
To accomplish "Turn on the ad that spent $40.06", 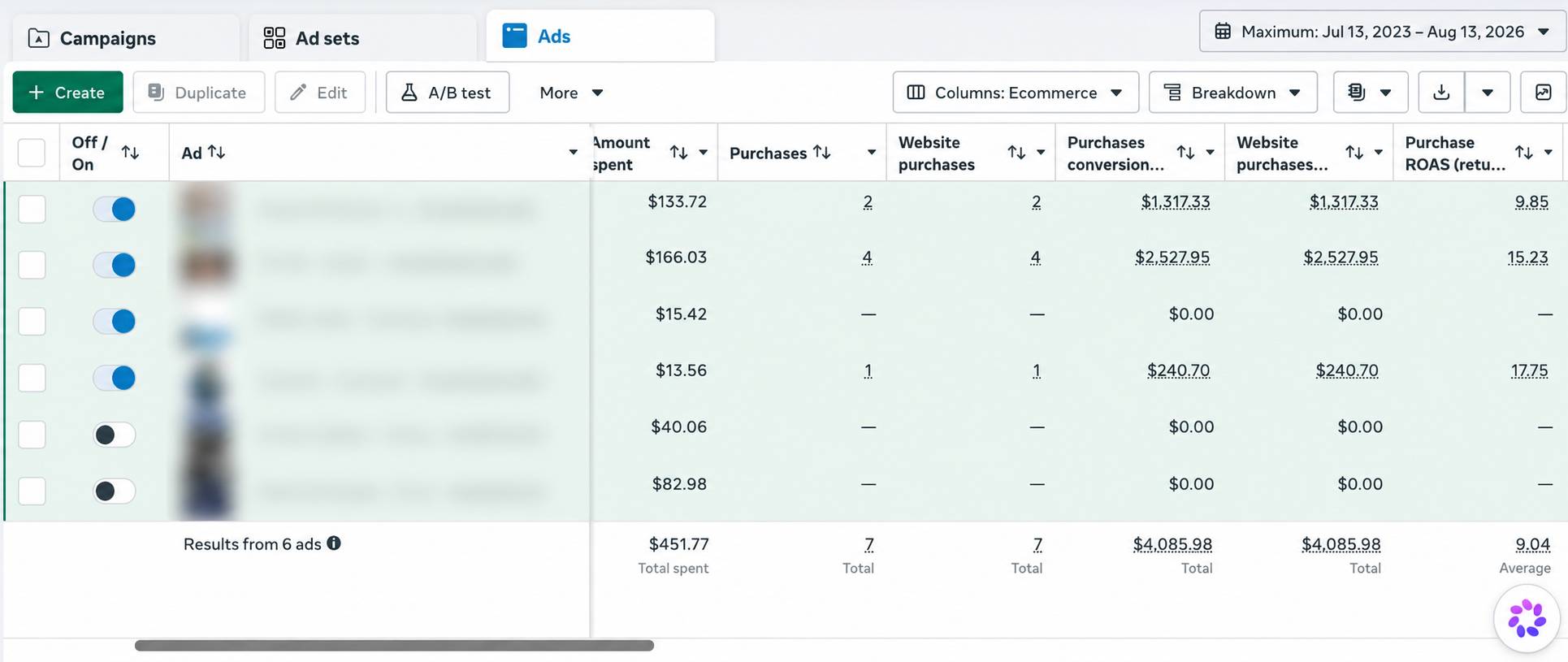I will coord(114,435).
